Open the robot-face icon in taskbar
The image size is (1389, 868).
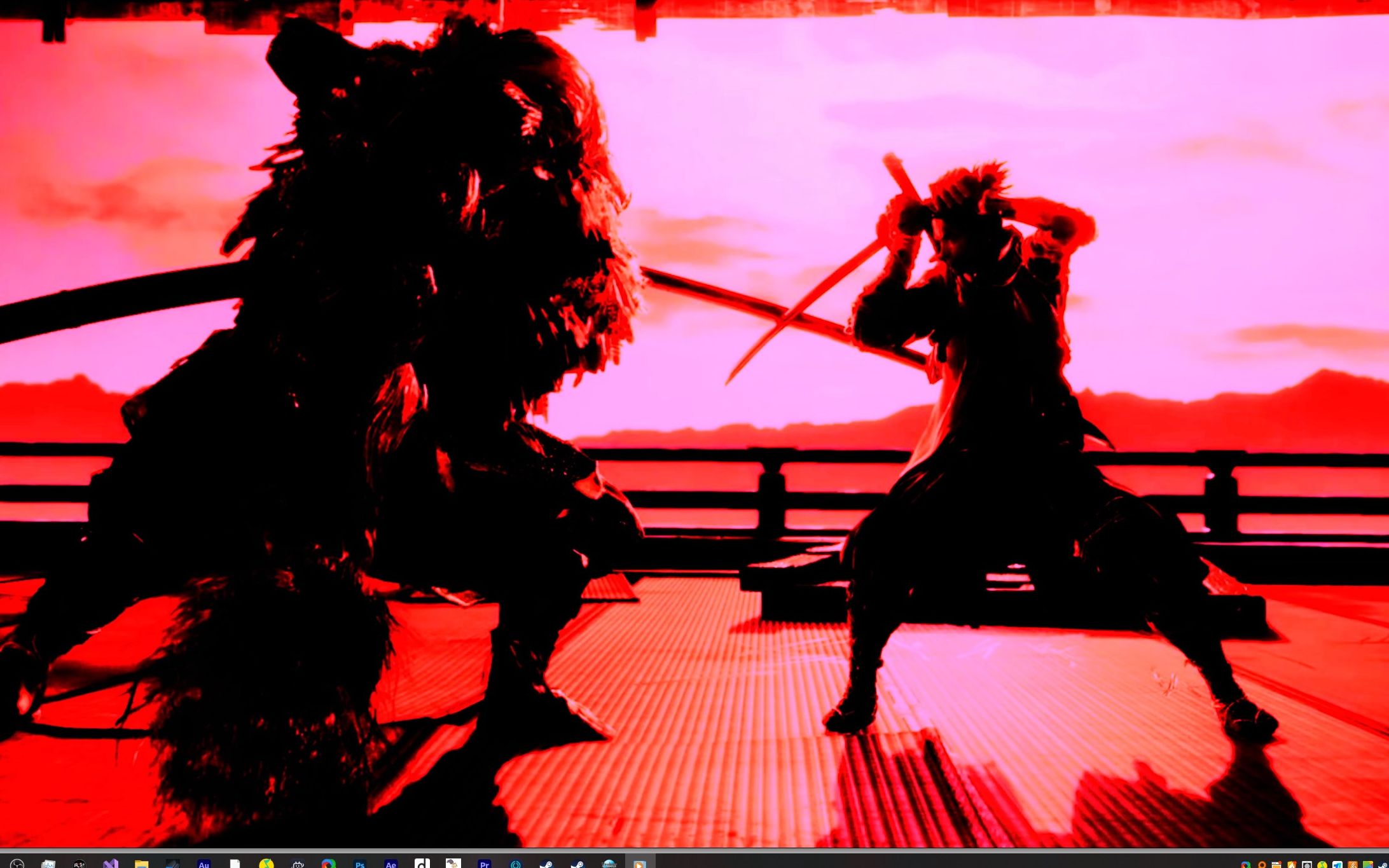pyautogui.click(x=298, y=864)
